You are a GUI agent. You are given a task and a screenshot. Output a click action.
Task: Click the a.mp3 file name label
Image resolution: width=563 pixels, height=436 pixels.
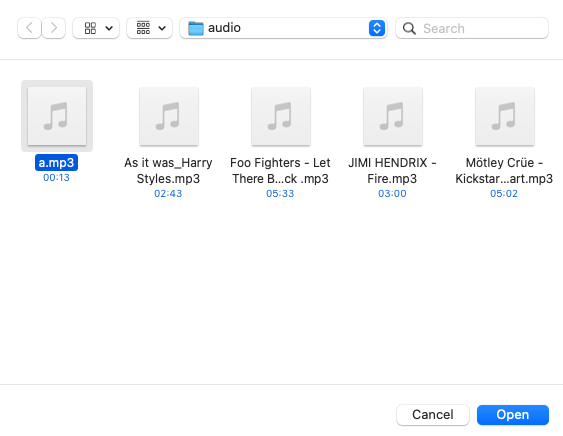click(x=56, y=163)
